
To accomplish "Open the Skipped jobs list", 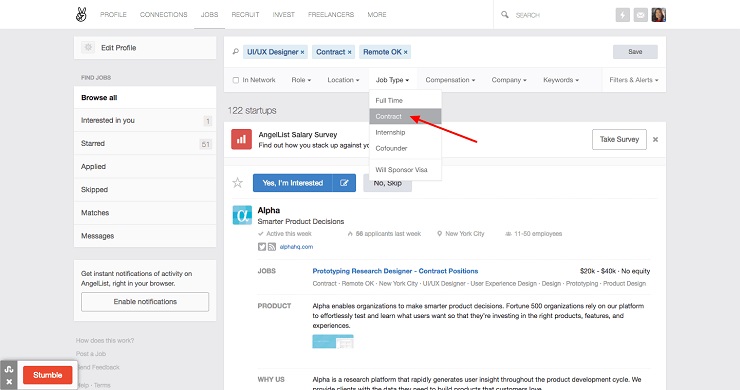I will 145,190.
